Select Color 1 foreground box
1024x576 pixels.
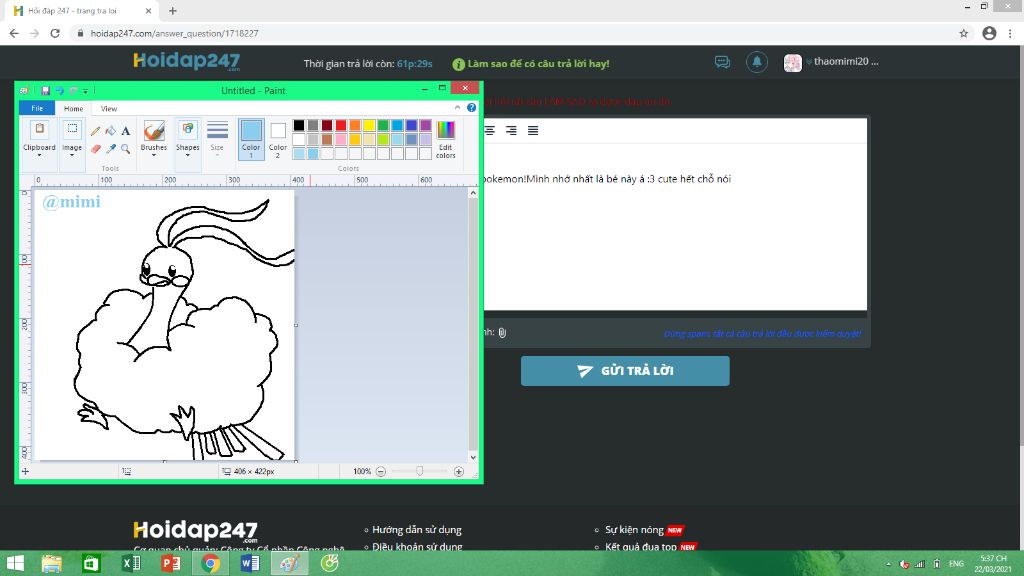(251, 138)
